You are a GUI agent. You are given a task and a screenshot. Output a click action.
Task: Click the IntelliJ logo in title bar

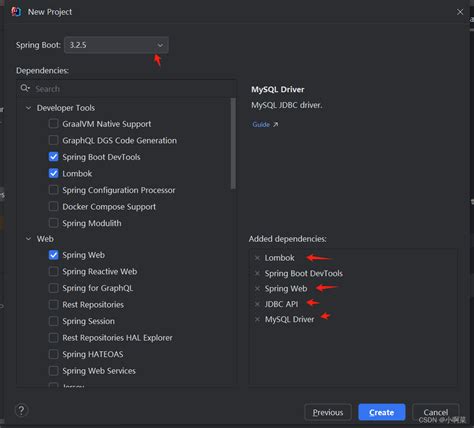click(16, 12)
